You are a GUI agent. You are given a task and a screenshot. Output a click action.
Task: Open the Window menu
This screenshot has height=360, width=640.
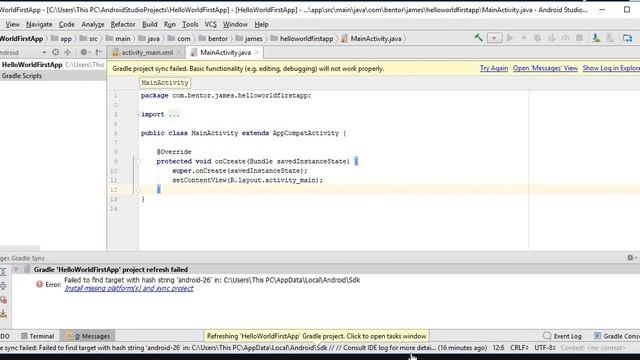(x=235, y=24)
